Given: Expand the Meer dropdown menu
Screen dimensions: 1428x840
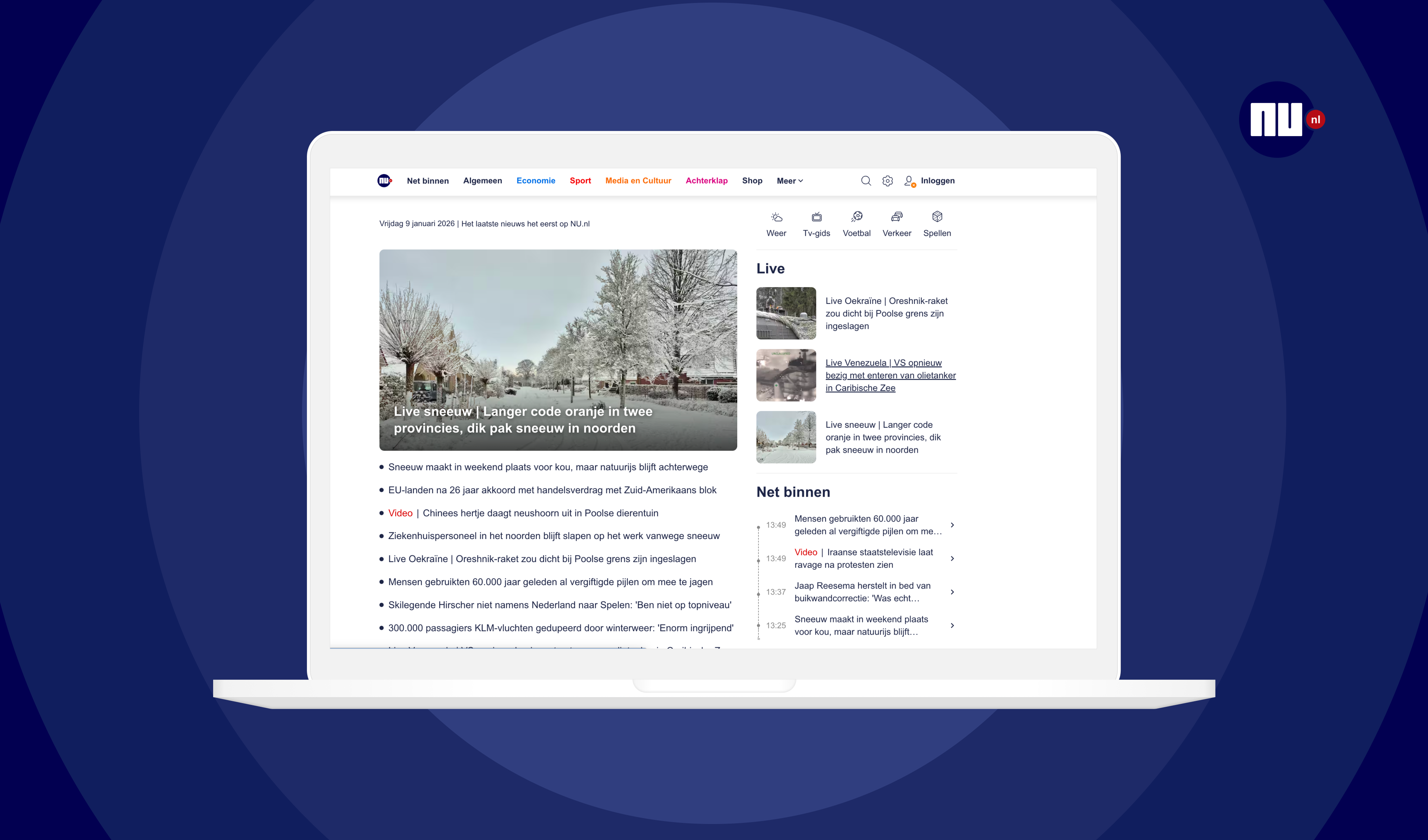Looking at the screenshot, I should [x=789, y=181].
